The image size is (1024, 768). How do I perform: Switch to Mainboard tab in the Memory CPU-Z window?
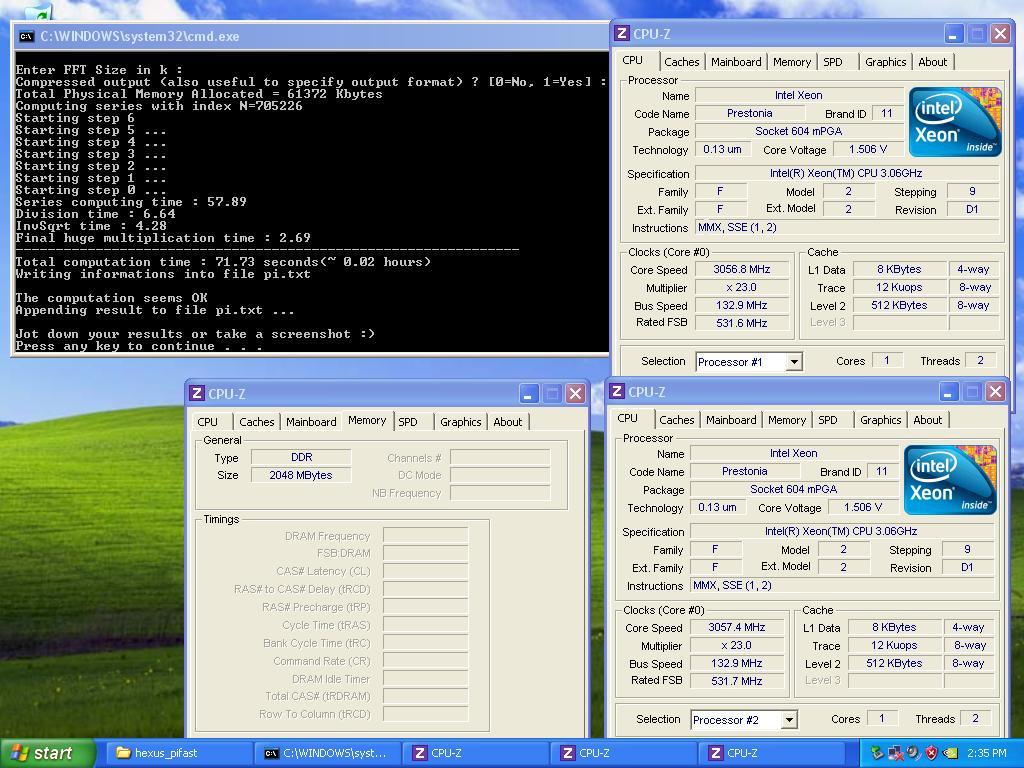[x=311, y=422]
